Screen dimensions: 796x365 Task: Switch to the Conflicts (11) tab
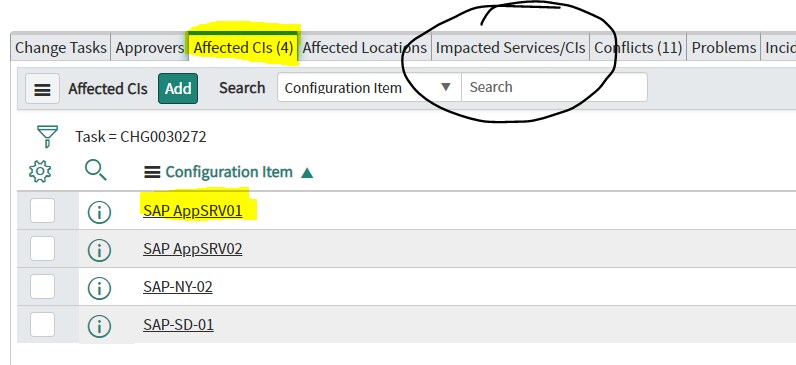point(638,48)
